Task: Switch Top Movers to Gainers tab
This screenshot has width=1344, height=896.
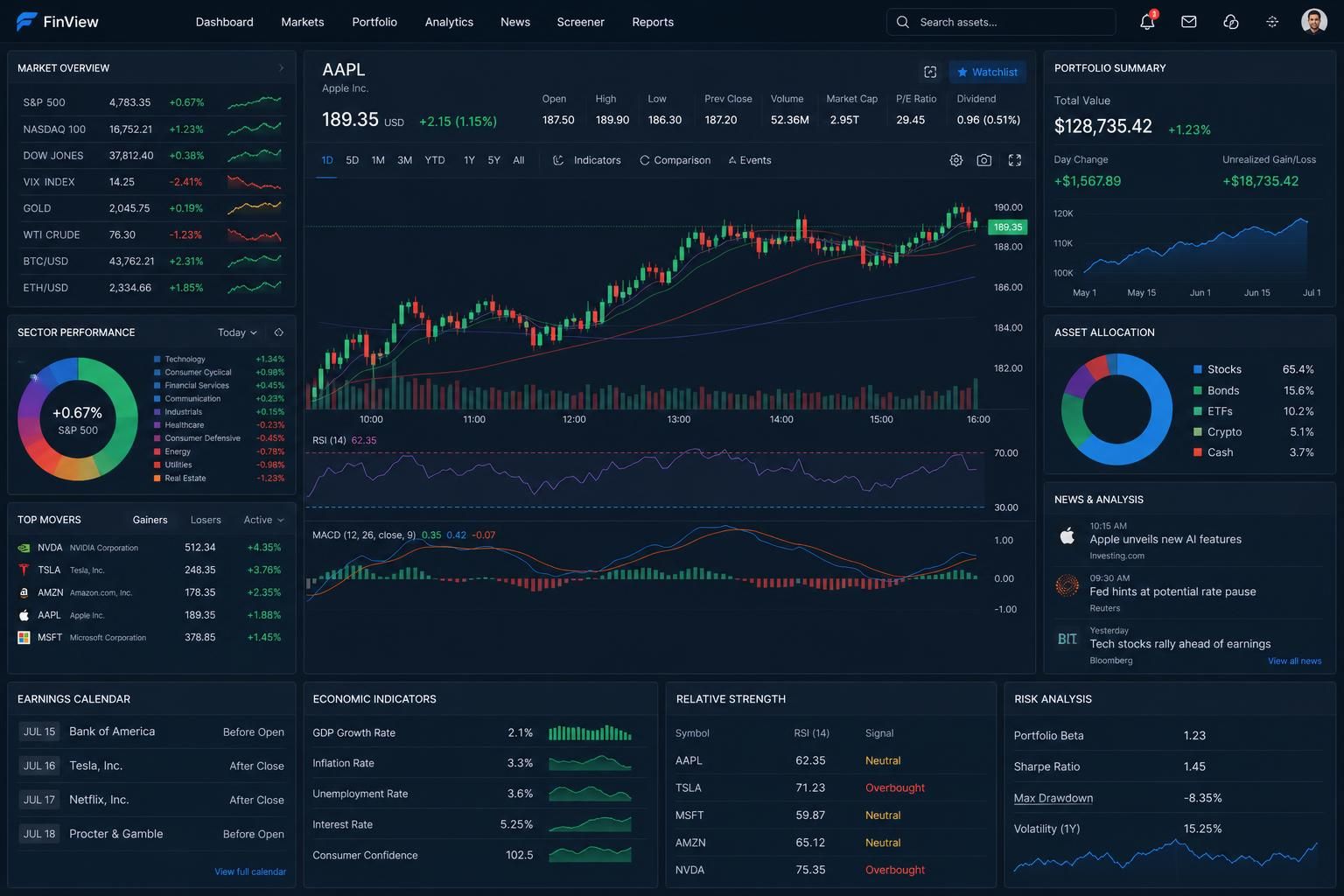Action: [x=150, y=520]
